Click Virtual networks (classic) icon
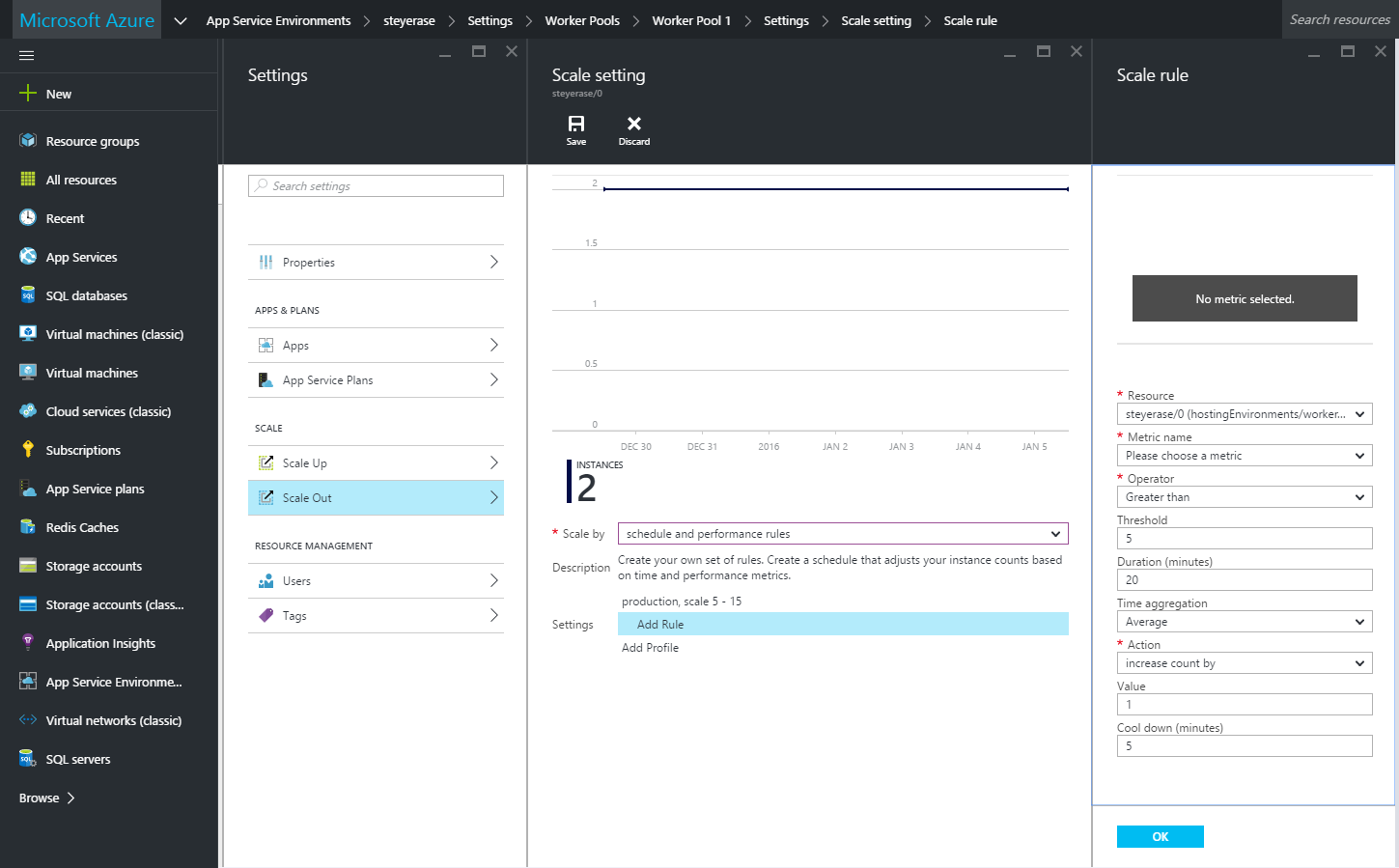This screenshot has height=868, width=1399. point(28,719)
